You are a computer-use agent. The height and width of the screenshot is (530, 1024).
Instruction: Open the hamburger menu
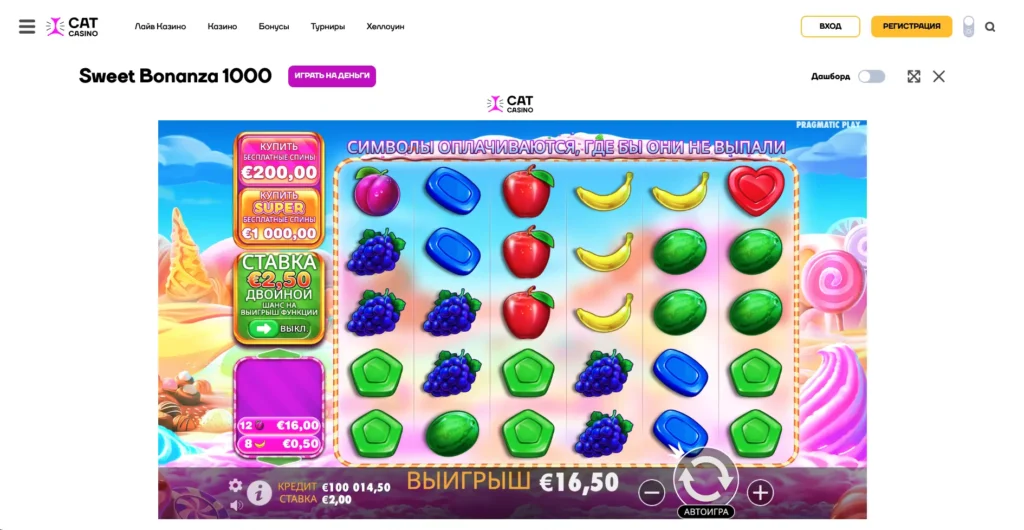[x=27, y=27]
